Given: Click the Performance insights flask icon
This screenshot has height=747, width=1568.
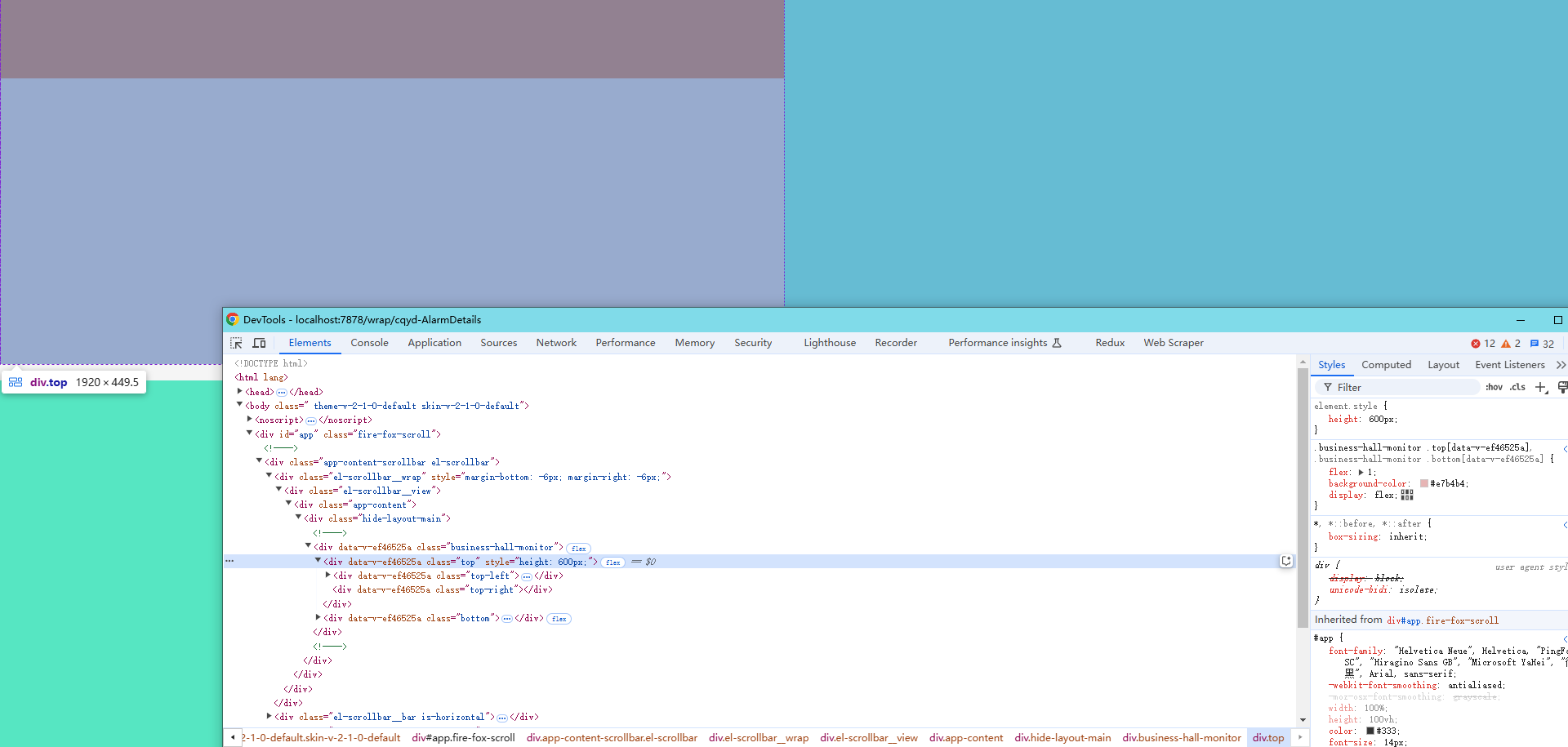Looking at the screenshot, I should [x=1057, y=343].
